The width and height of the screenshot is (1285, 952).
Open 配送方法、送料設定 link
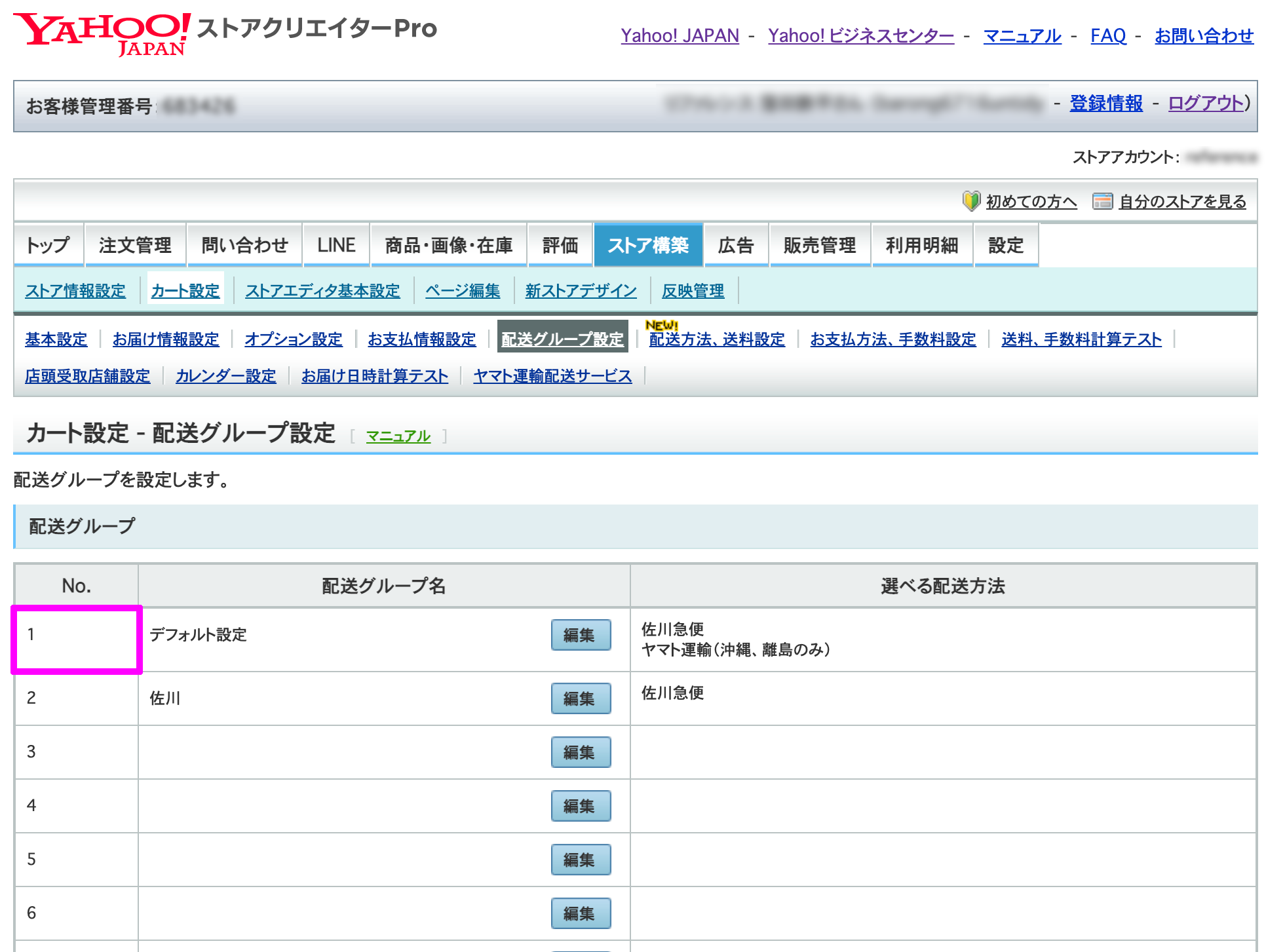pyautogui.click(x=717, y=339)
